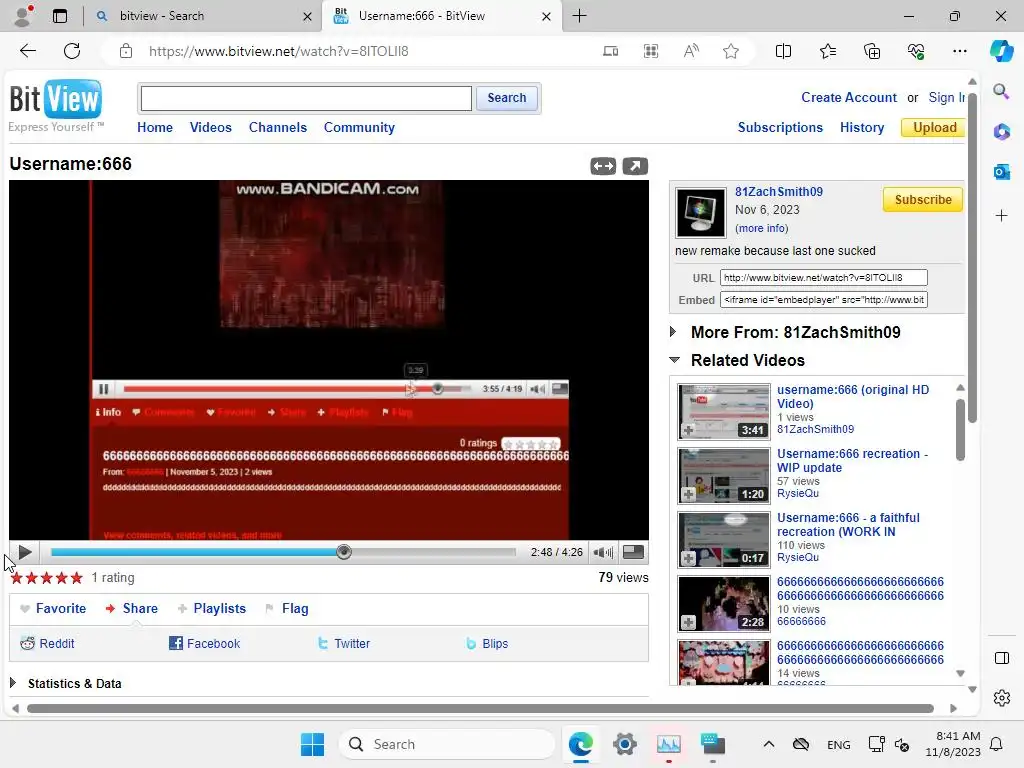1024x768 pixels.
Task: Rate the video five stars
Action: (x=77, y=578)
